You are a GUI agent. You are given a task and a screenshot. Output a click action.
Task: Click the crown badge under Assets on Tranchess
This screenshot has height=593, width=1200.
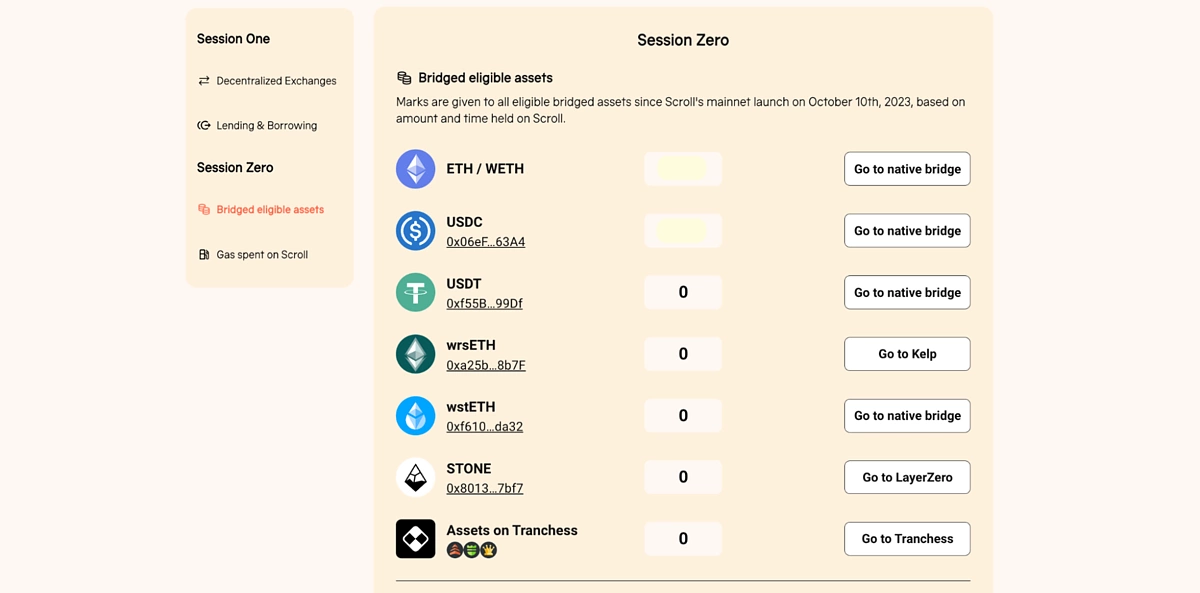487,549
